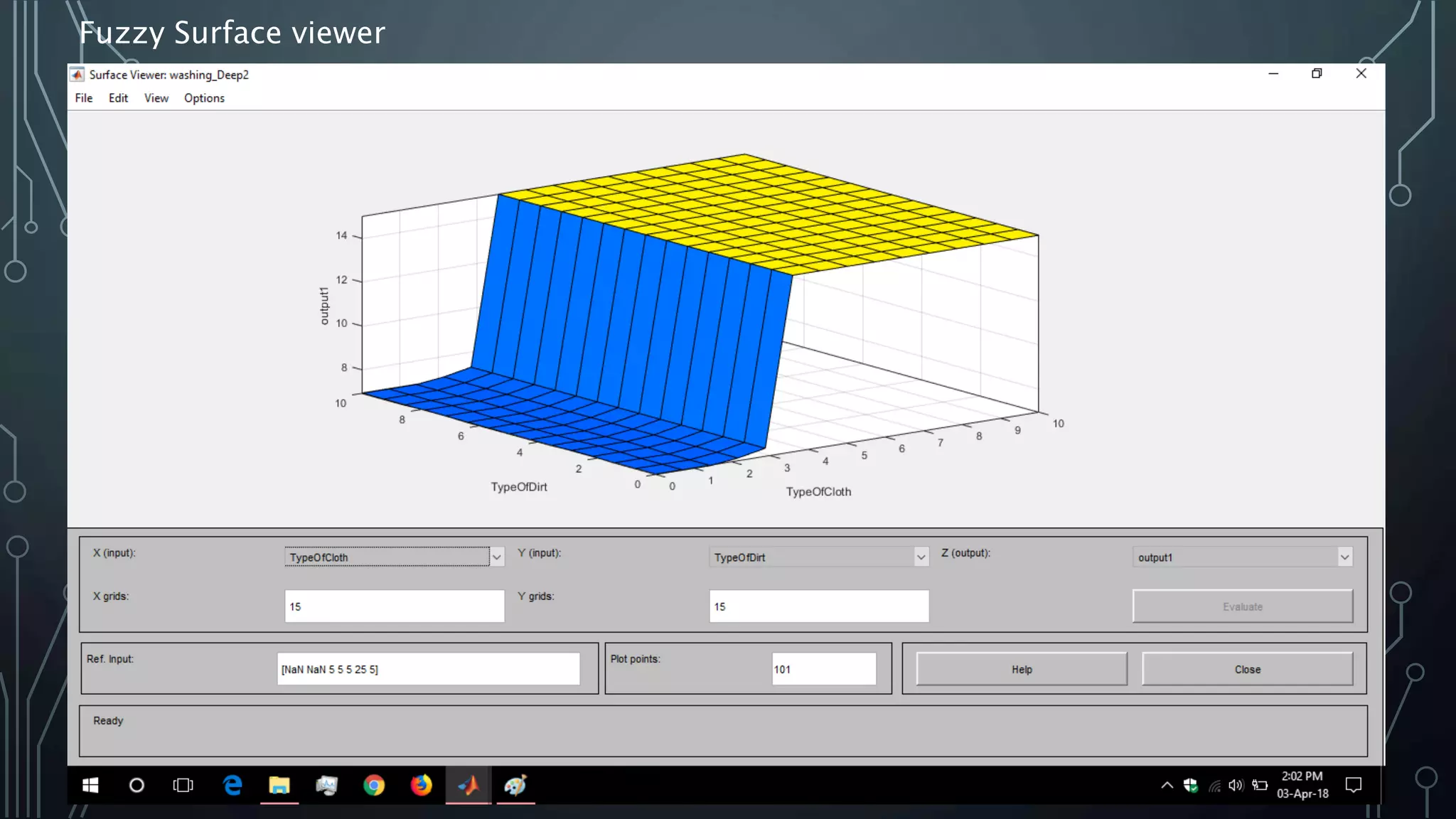Open the Options menu

[204, 98]
